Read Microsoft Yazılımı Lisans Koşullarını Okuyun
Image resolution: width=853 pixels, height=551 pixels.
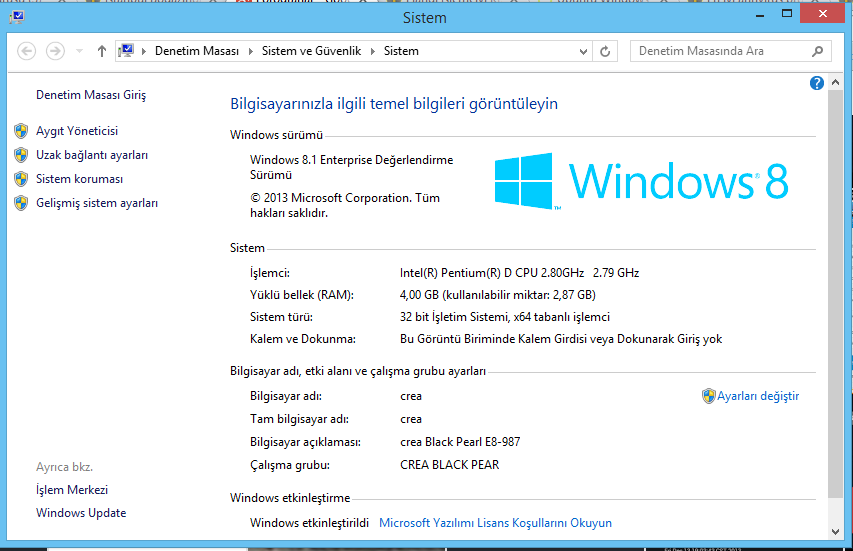tap(495, 523)
